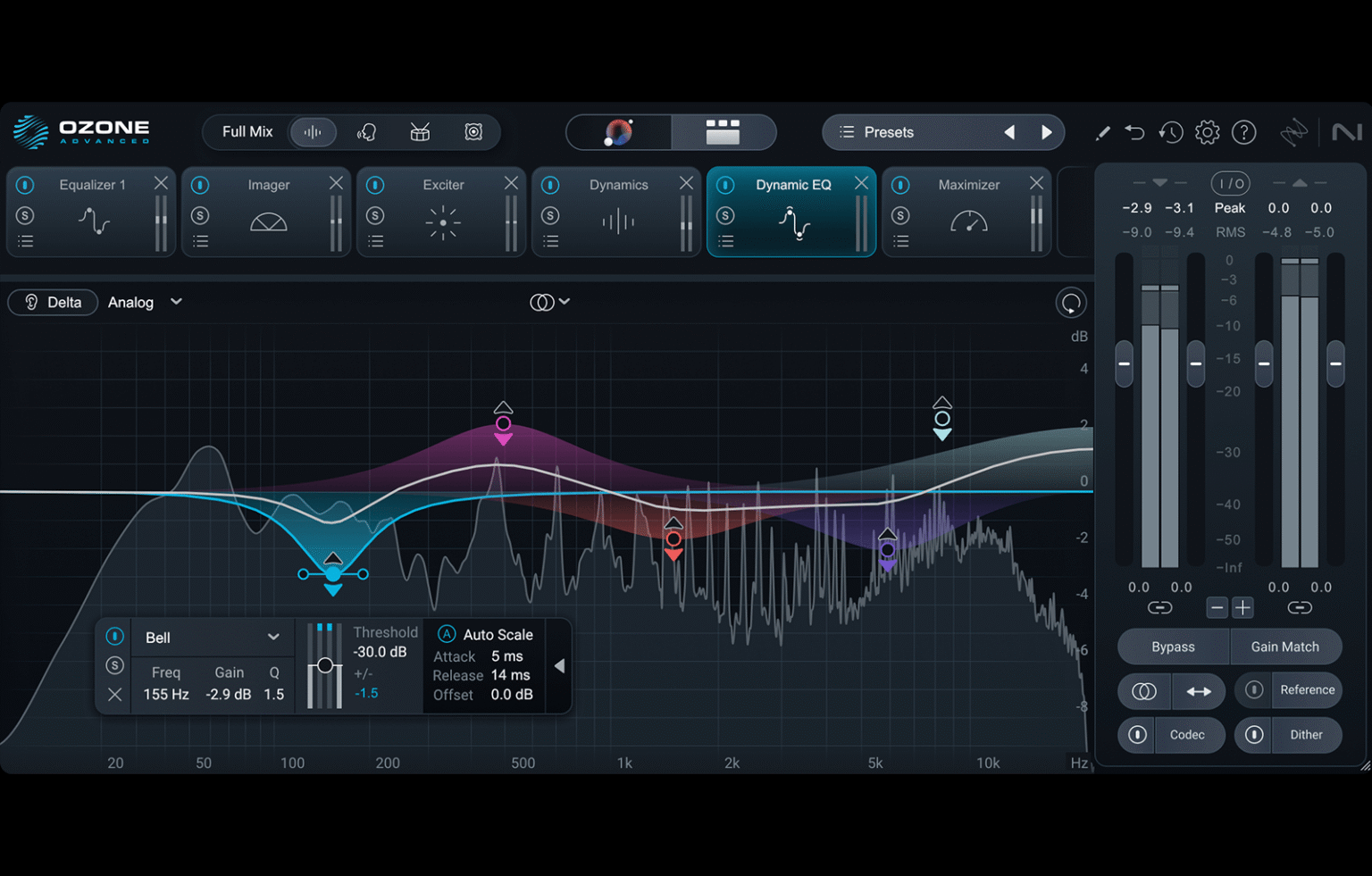The width and height of the screenshot is (1372, 876).
Task: Click the Bypass button
Action: (x=1173, y=647)
